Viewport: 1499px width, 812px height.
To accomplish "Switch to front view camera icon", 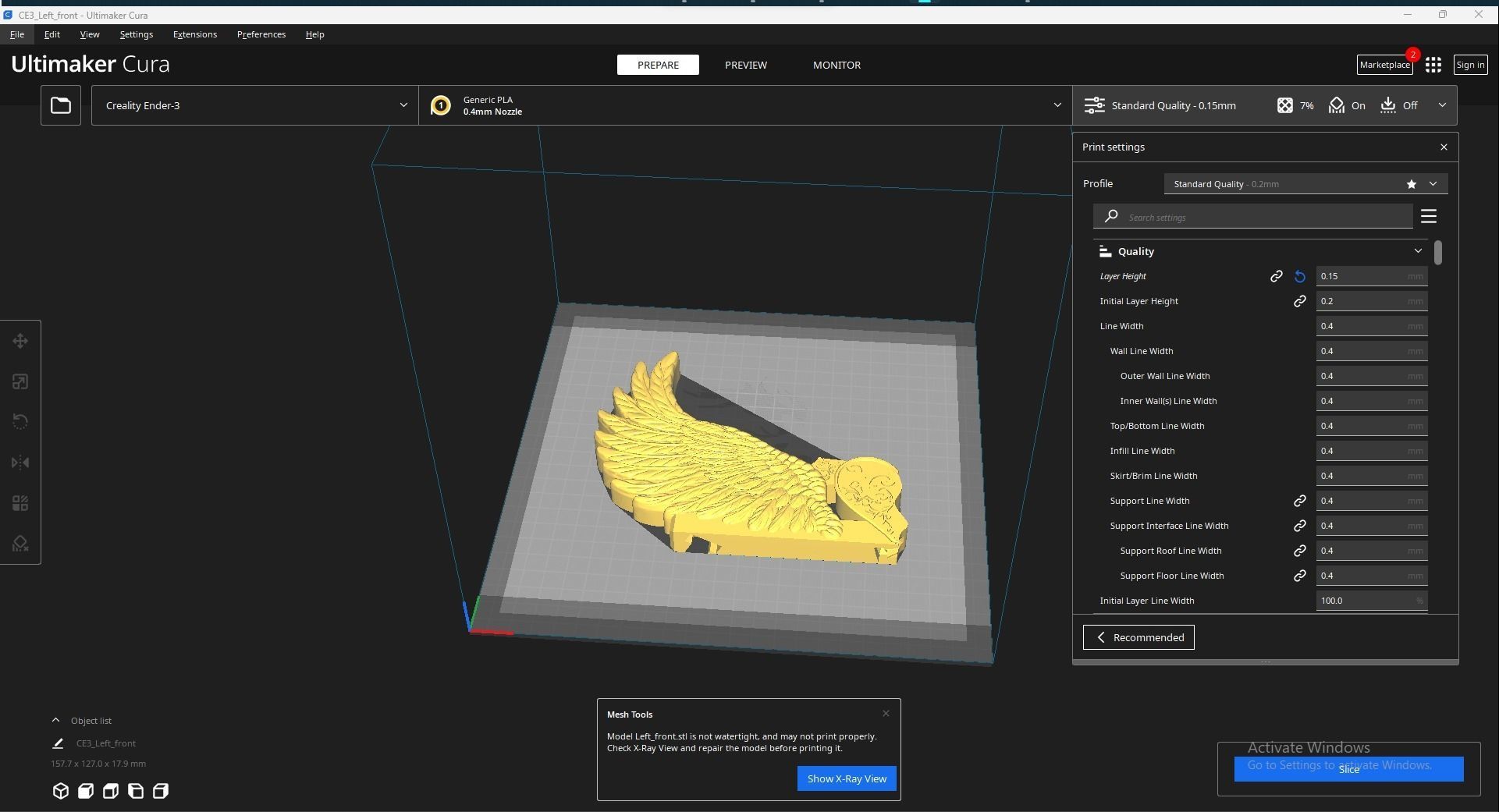I will click(86, 791).
